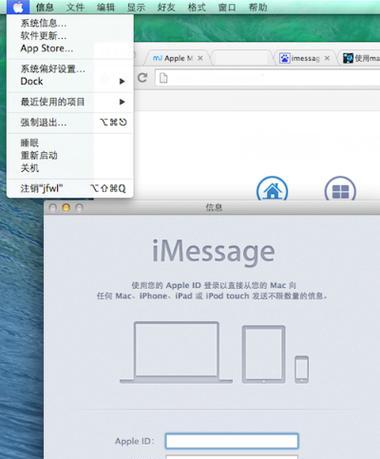The width and height of the screenshot is (380, 459).
Task: Choose 软件更新… from Apple menu
Action: click(70, 36)
